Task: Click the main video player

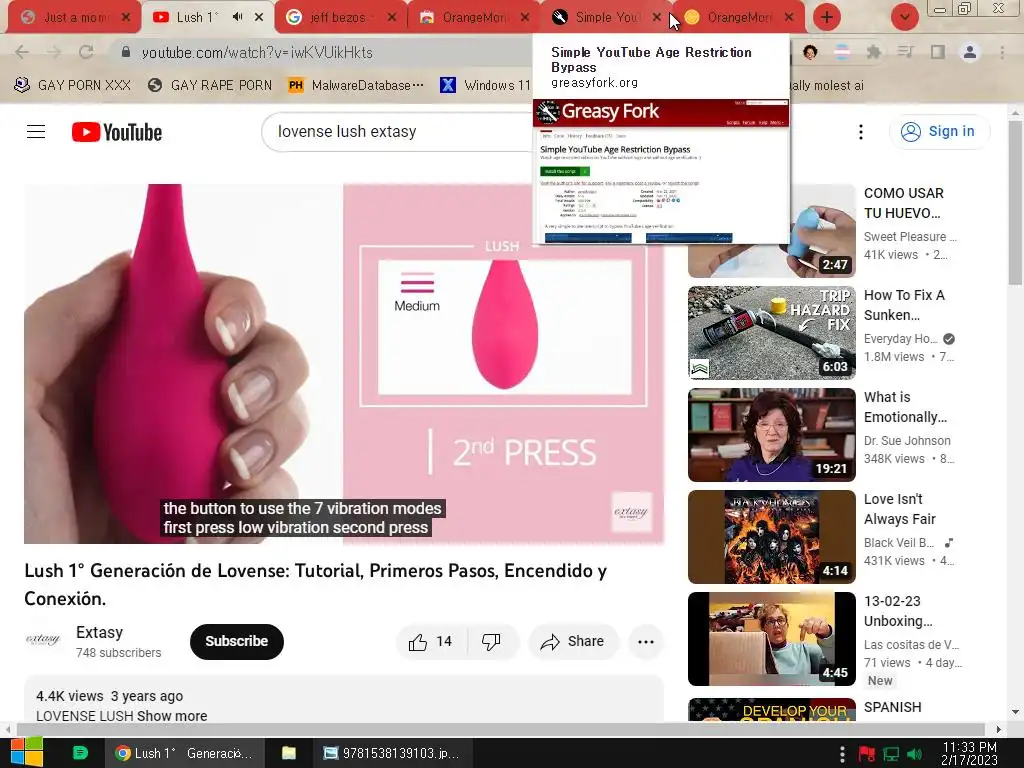Action: (344, 364)
